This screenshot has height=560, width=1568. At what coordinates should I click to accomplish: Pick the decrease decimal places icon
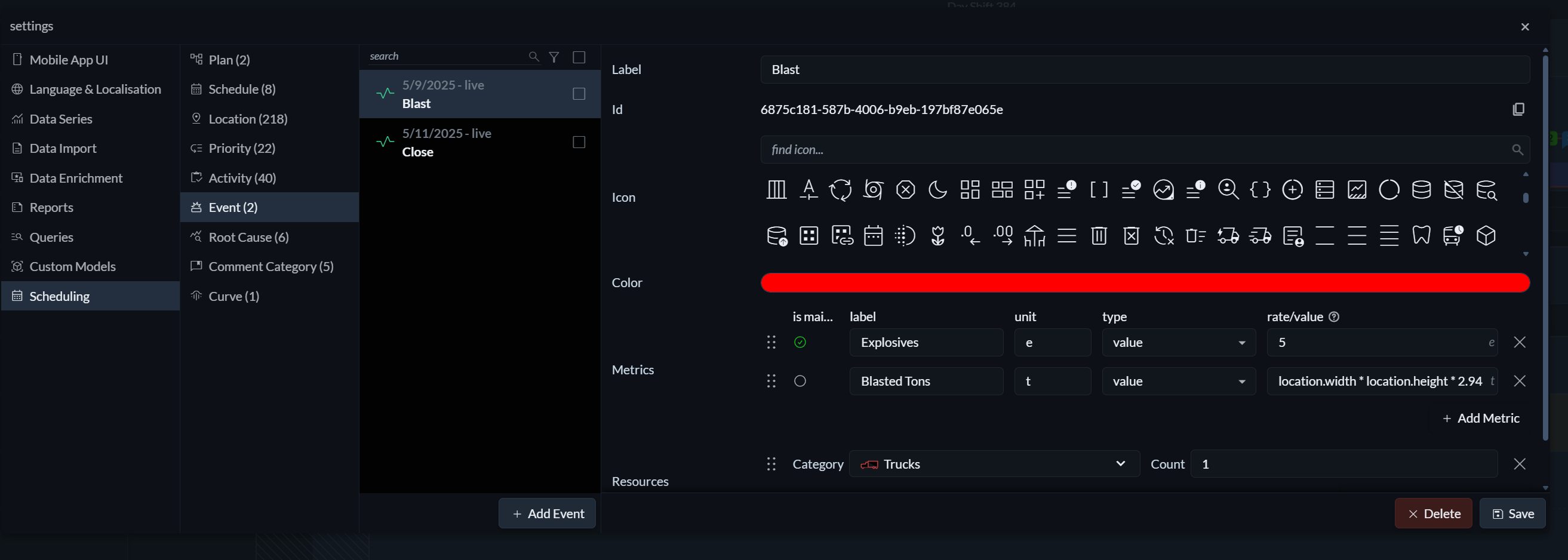tap(970, 236)
